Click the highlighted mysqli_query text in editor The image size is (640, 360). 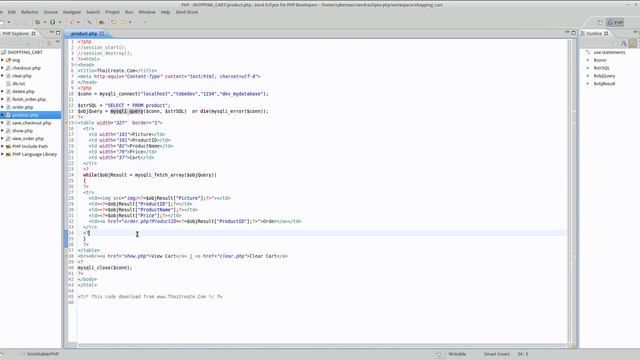pos(127,111)
